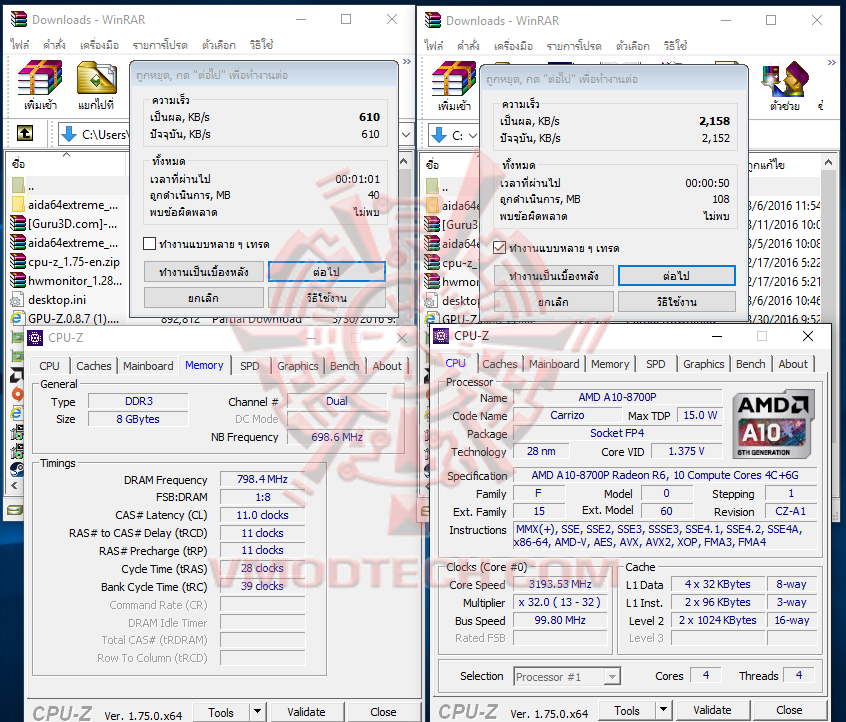The height and width of the screenshot is (722, 846).
Task: Click scroll up arrow in right WinRAR list
Action: click(x=829, y=162)
